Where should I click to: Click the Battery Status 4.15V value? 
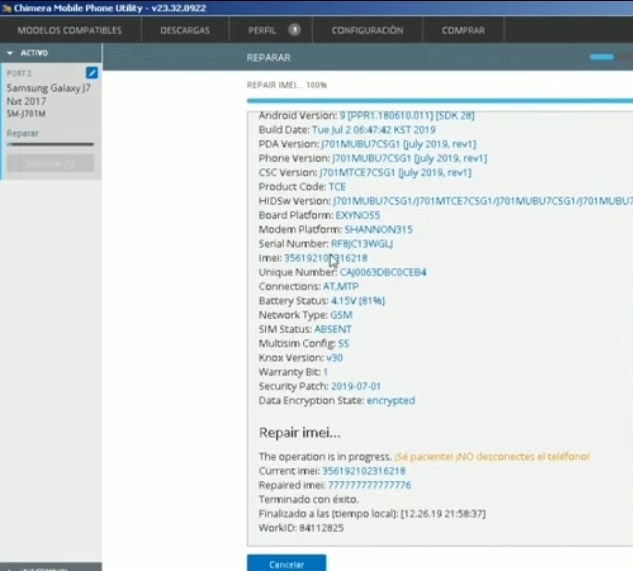[x=358, y=301]
